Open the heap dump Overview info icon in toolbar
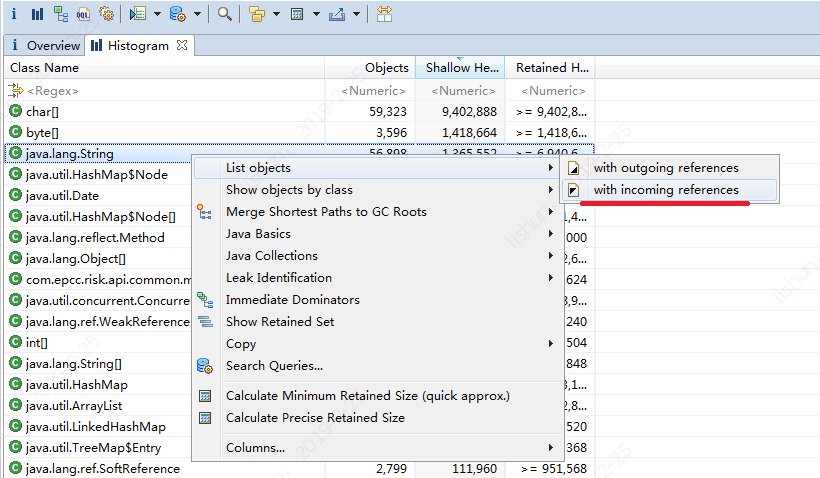This screenshot has width=820, height=478. click(x=14, y=14)
